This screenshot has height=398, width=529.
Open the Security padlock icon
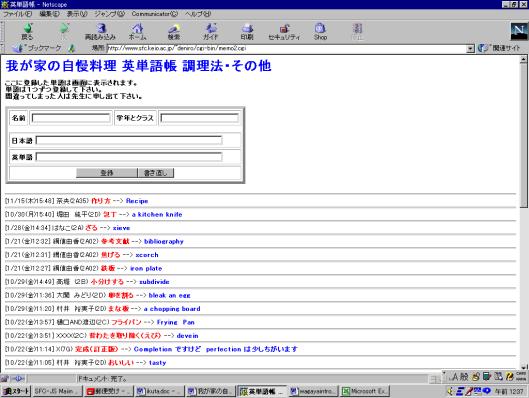[284, 31]
